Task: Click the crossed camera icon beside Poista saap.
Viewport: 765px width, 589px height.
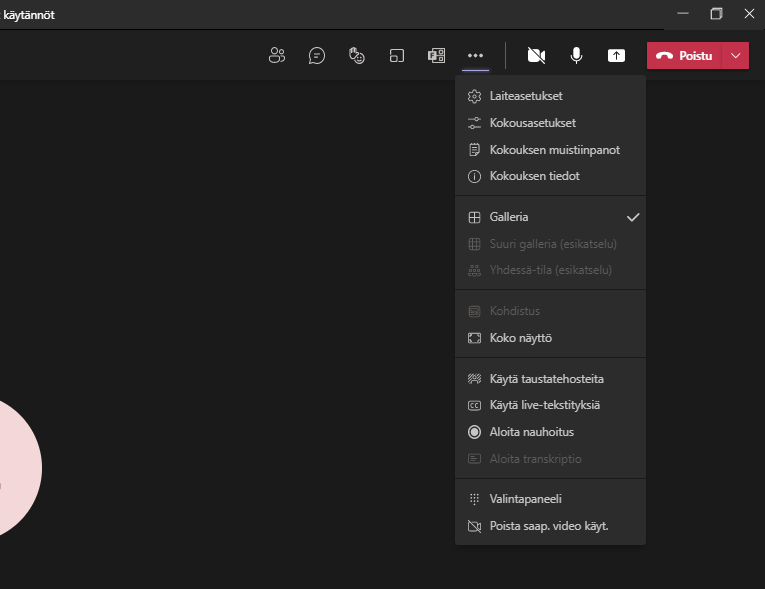Action: (474, 526)
